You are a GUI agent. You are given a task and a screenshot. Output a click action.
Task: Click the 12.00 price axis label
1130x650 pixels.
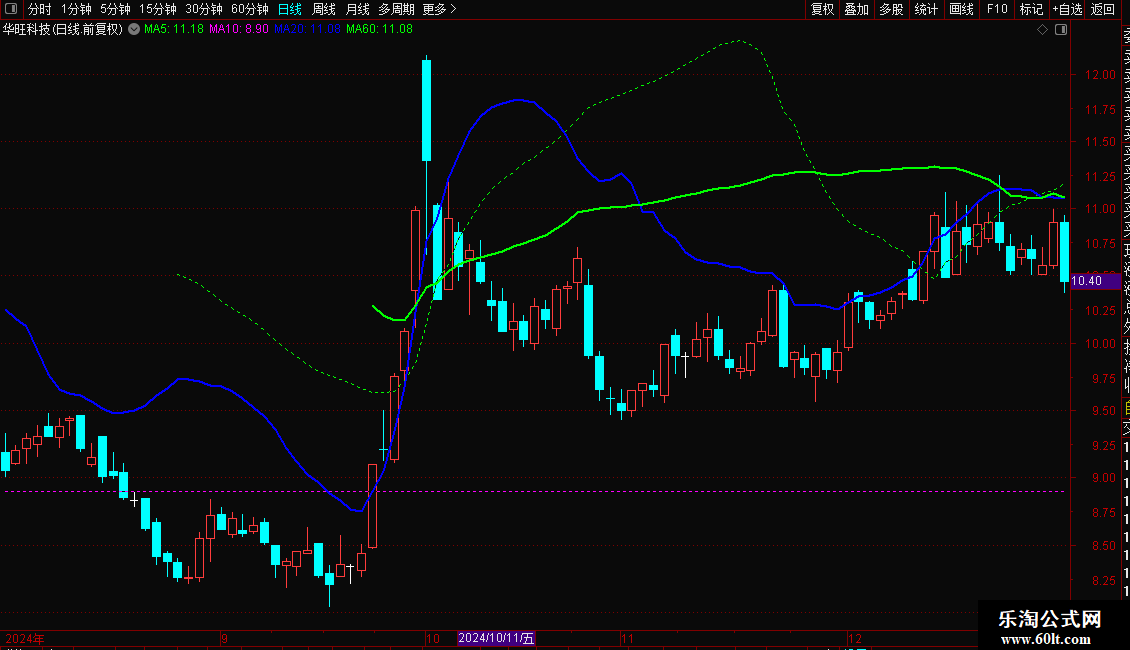1100,75
